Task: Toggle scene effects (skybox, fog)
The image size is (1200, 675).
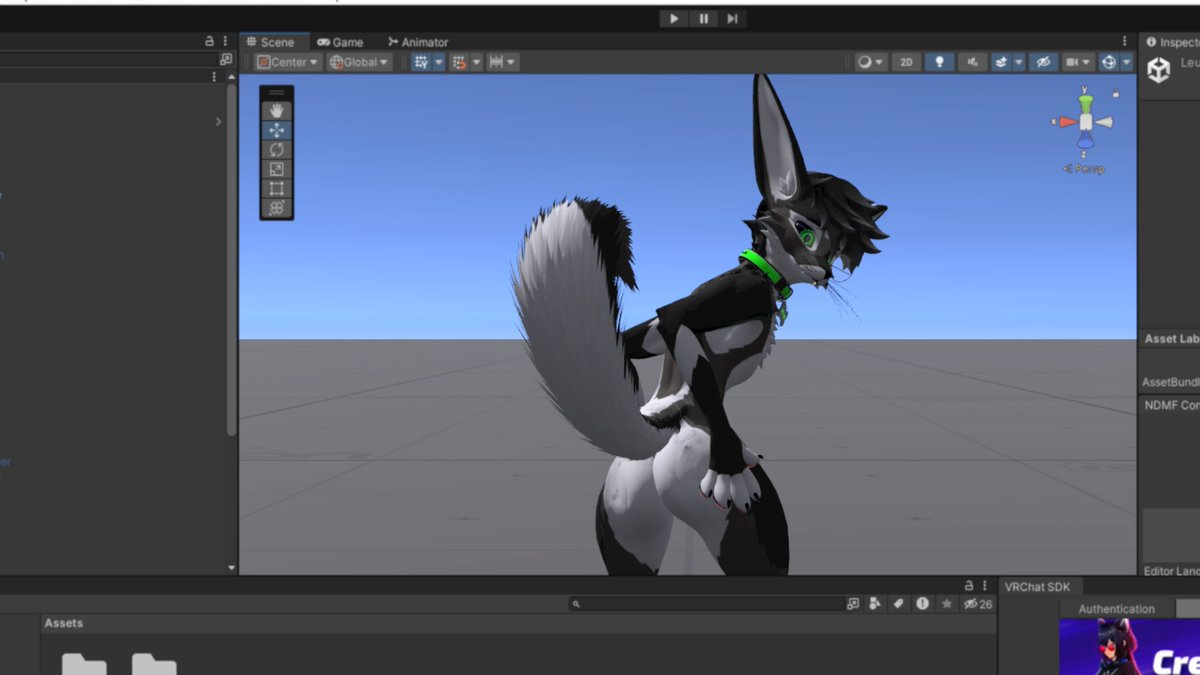Action: pos(1001,62)
